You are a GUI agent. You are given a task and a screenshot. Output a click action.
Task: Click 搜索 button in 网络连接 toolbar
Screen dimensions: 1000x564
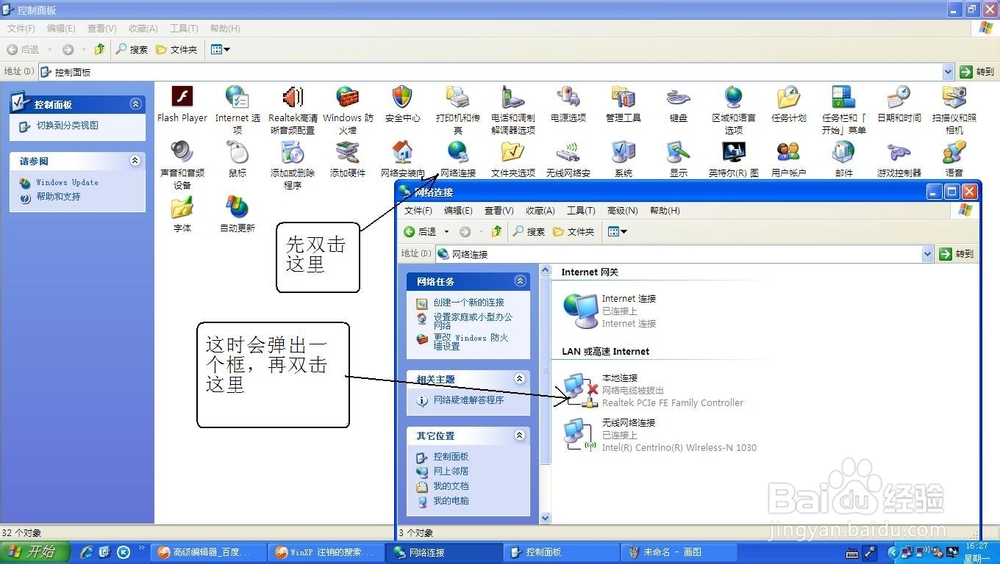tap(529, 232)
